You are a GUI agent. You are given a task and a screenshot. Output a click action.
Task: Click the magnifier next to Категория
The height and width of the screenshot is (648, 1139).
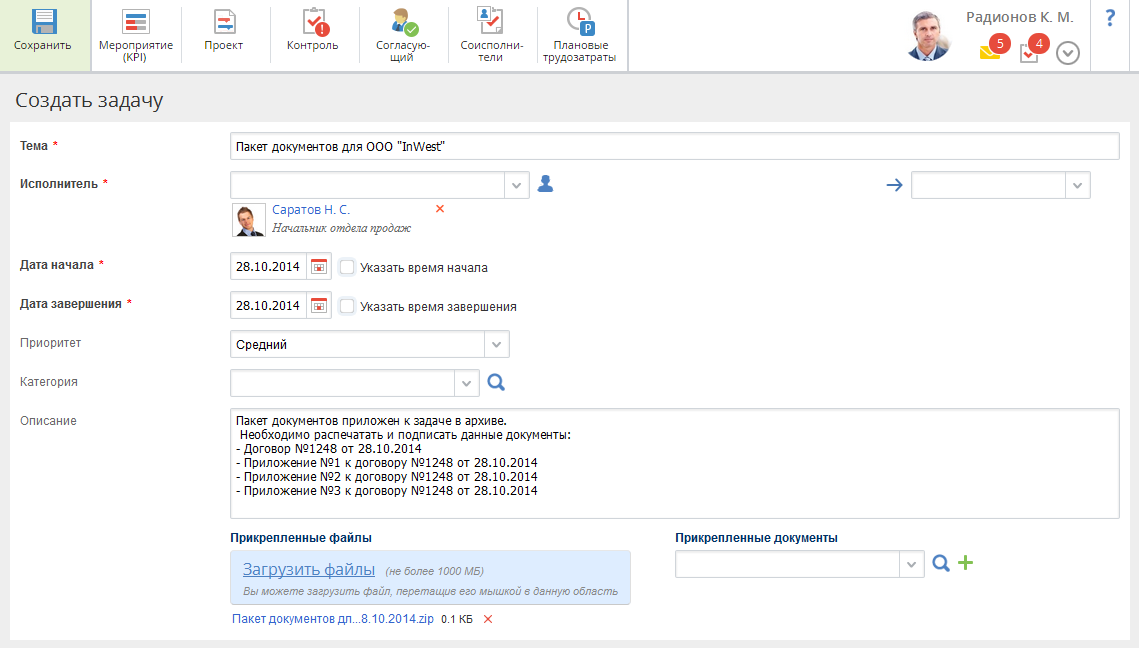click(x=496, y=382)
